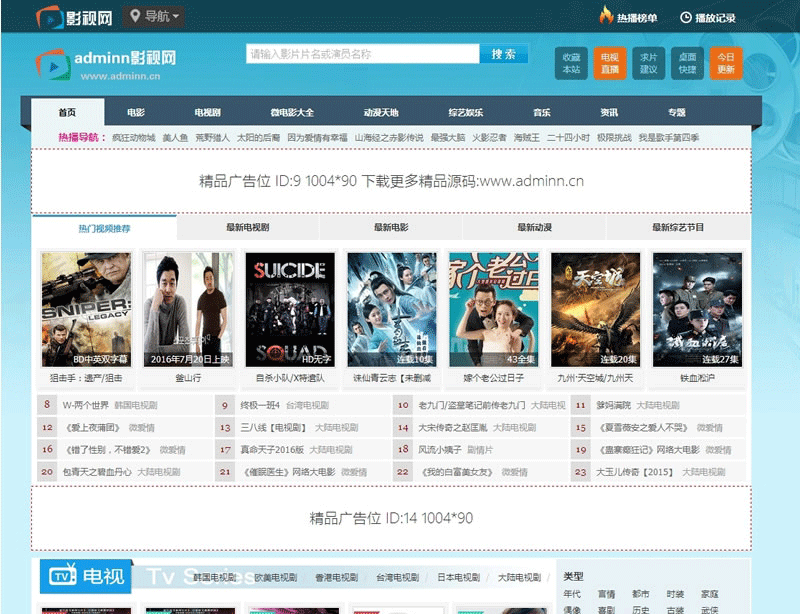Open the 欧美电视剧 category link
Screen dimensions: 800x614
tap(276, 577)
